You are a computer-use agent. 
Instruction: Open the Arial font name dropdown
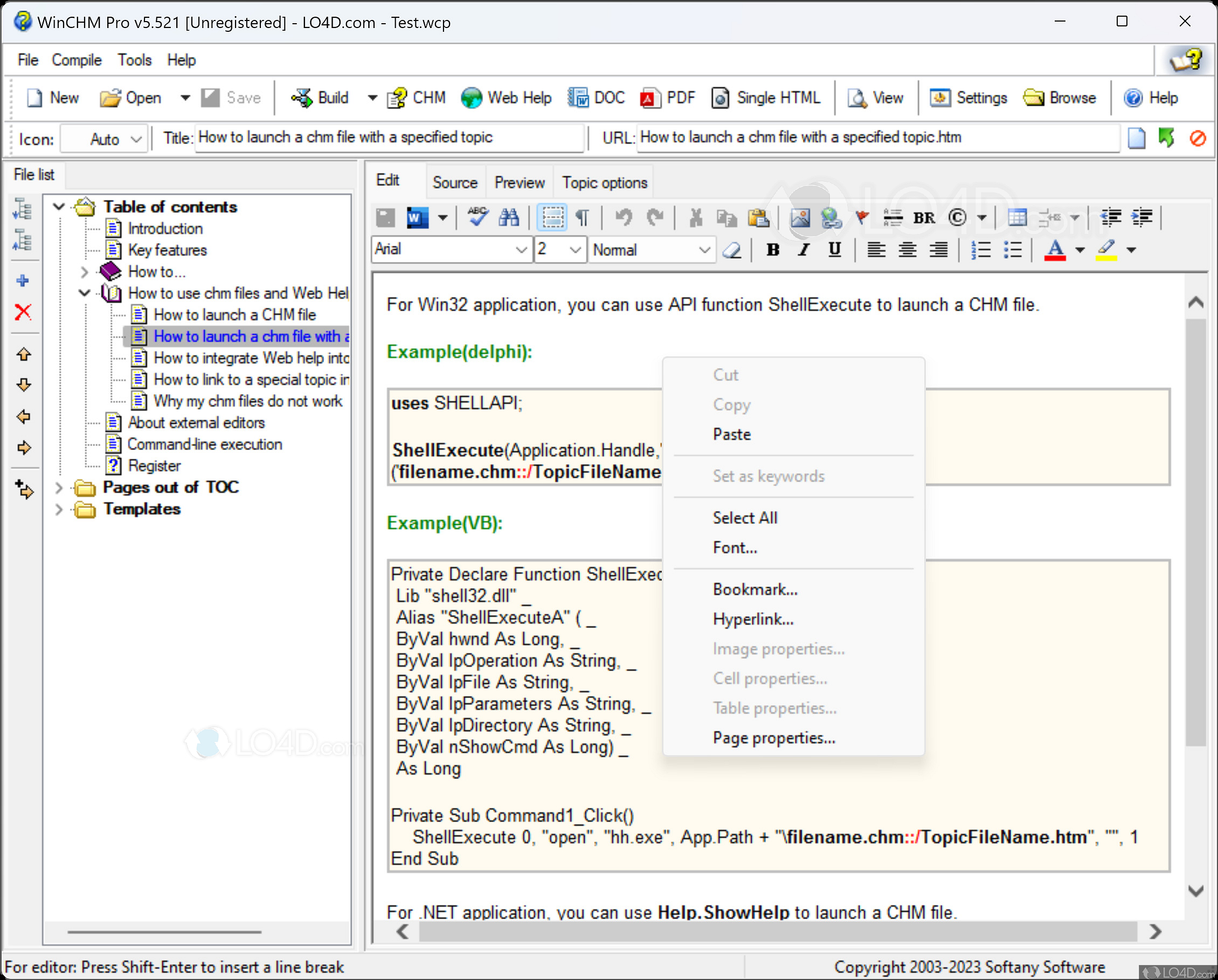[x=521, y=250]
